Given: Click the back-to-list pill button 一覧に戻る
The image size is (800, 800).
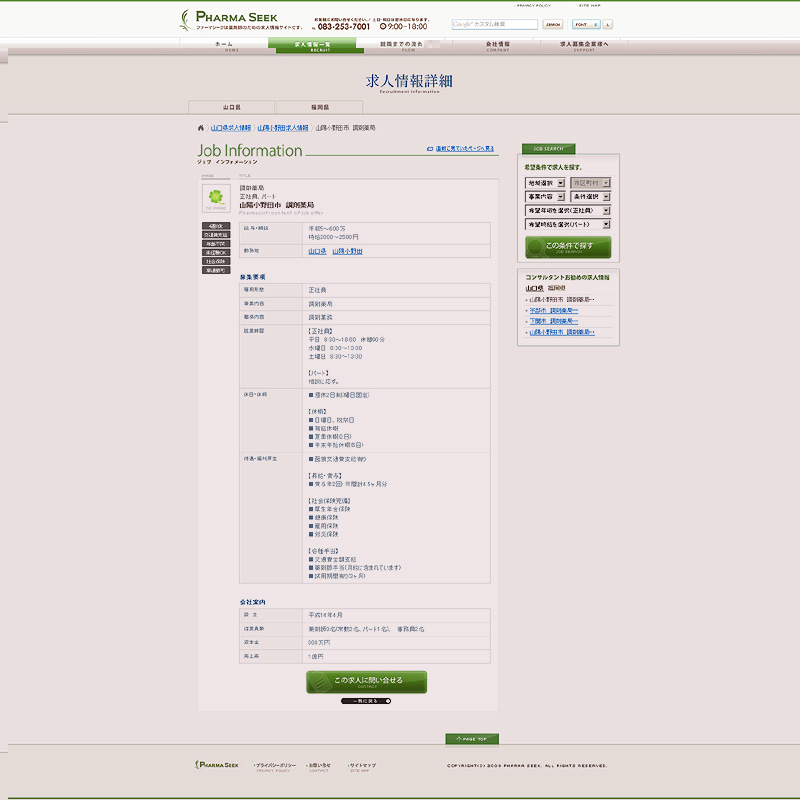Looking at the screenshot, I should (366, 701).
